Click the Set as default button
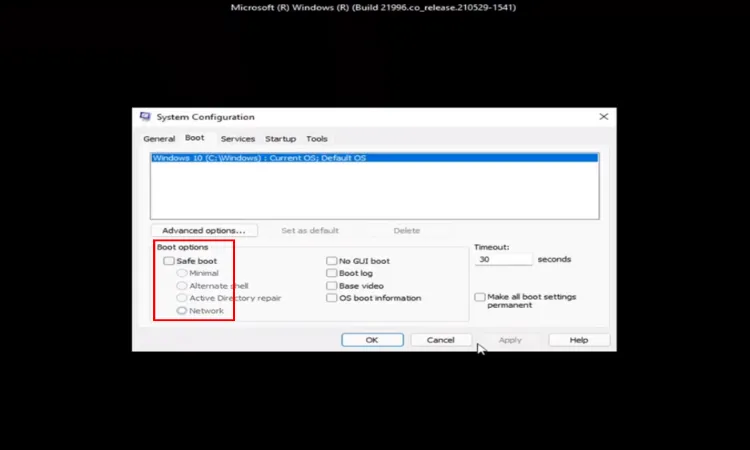750x450 pixels. pyautogui.click(x=310, y=230)
